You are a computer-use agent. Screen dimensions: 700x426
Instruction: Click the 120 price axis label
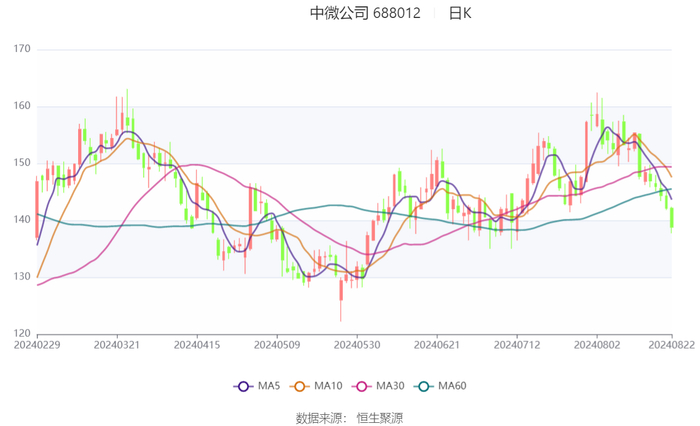pos(22,334)
